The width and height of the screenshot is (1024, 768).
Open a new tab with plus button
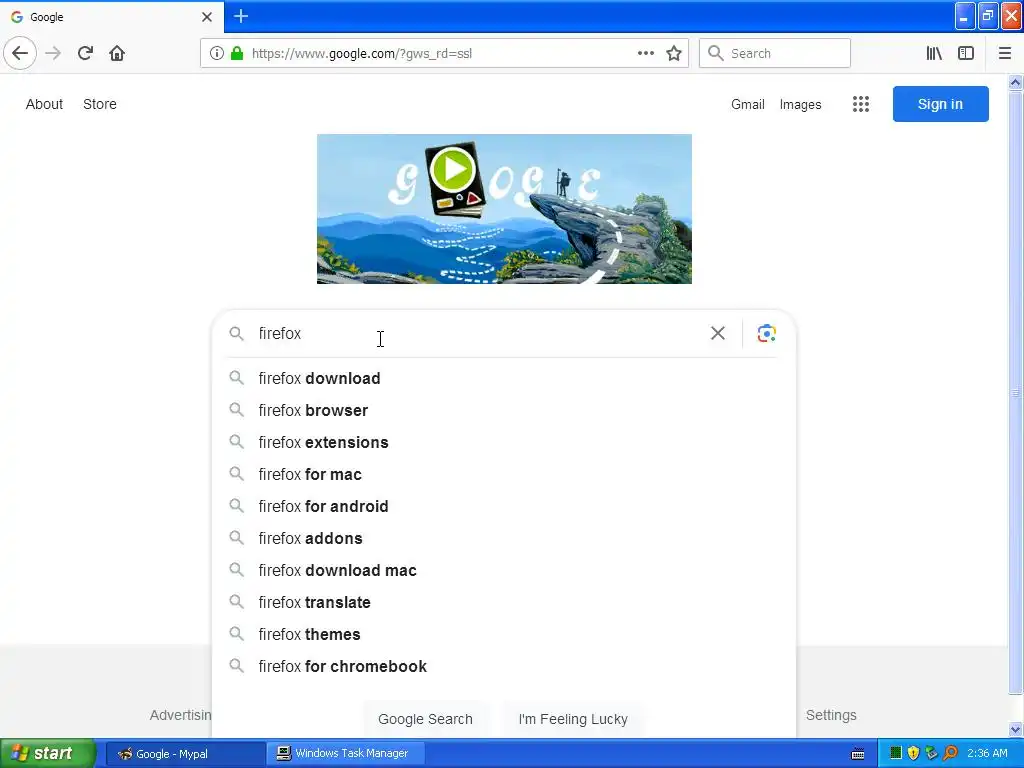pos(240,16)
